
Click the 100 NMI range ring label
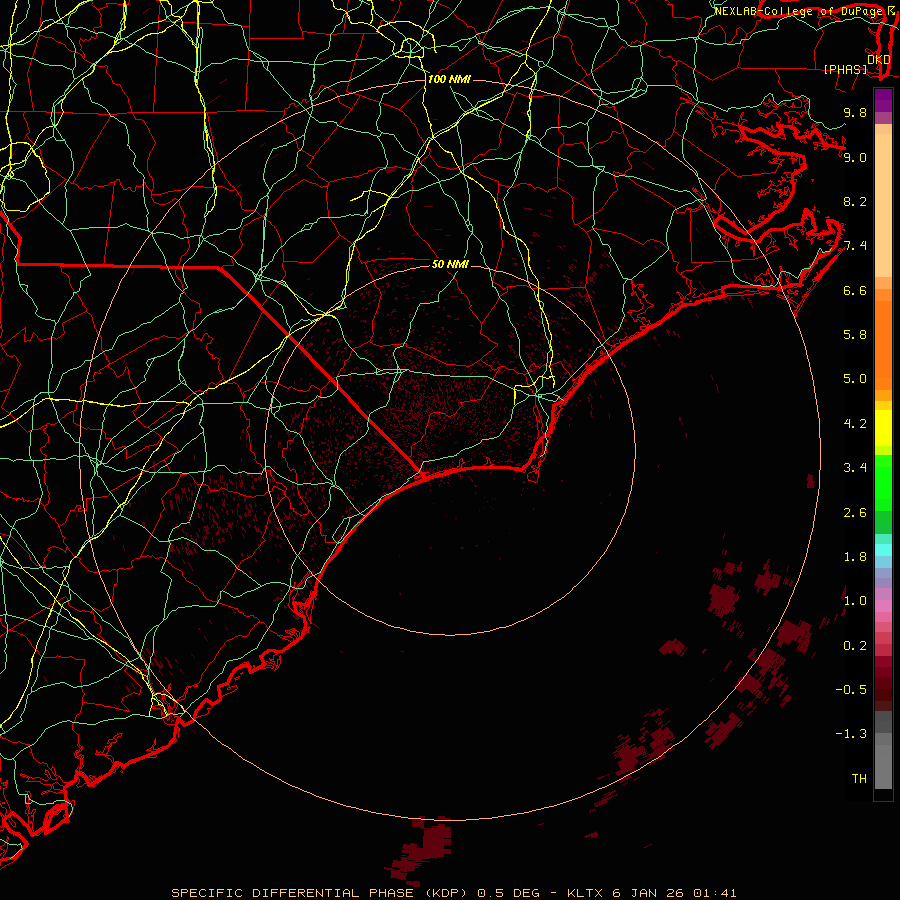pos(449,79)
